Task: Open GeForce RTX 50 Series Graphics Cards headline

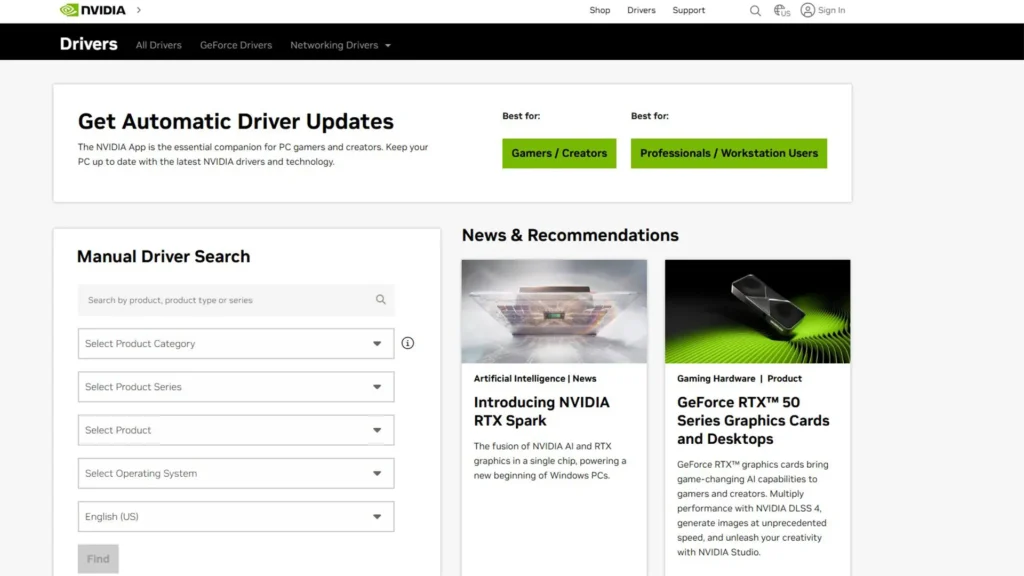Action: pos(753,421)
